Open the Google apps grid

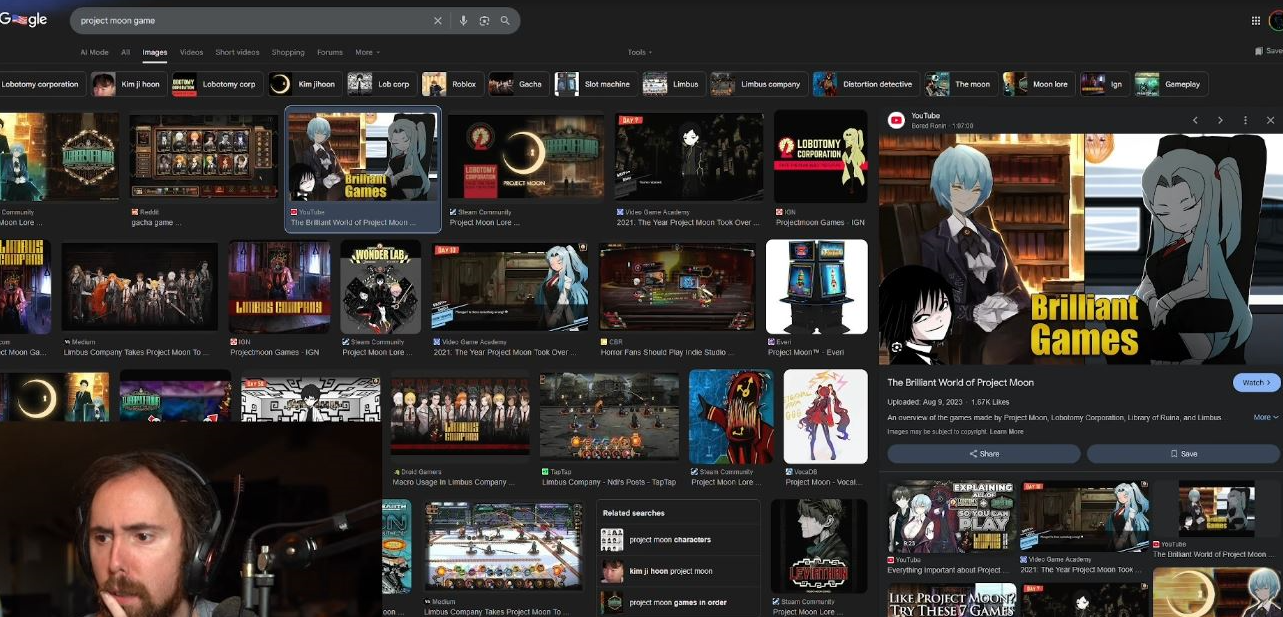click(x=1256, y=20)
